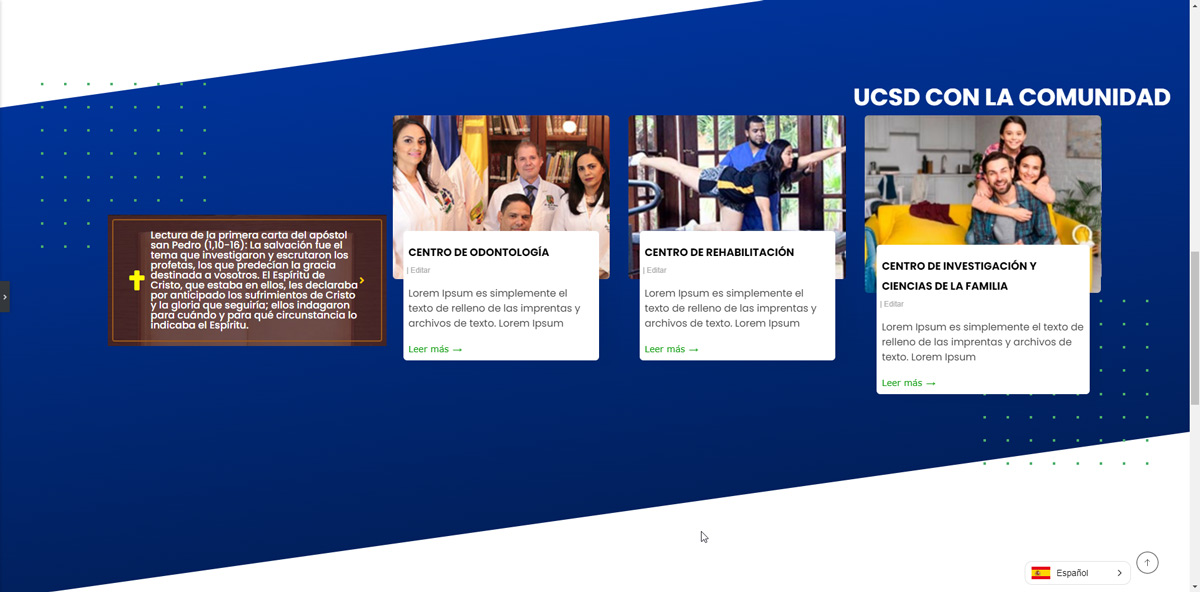Click Editar under the Familia center card
The width and height of the screenshot is (1200, 592).
point(893,304)
